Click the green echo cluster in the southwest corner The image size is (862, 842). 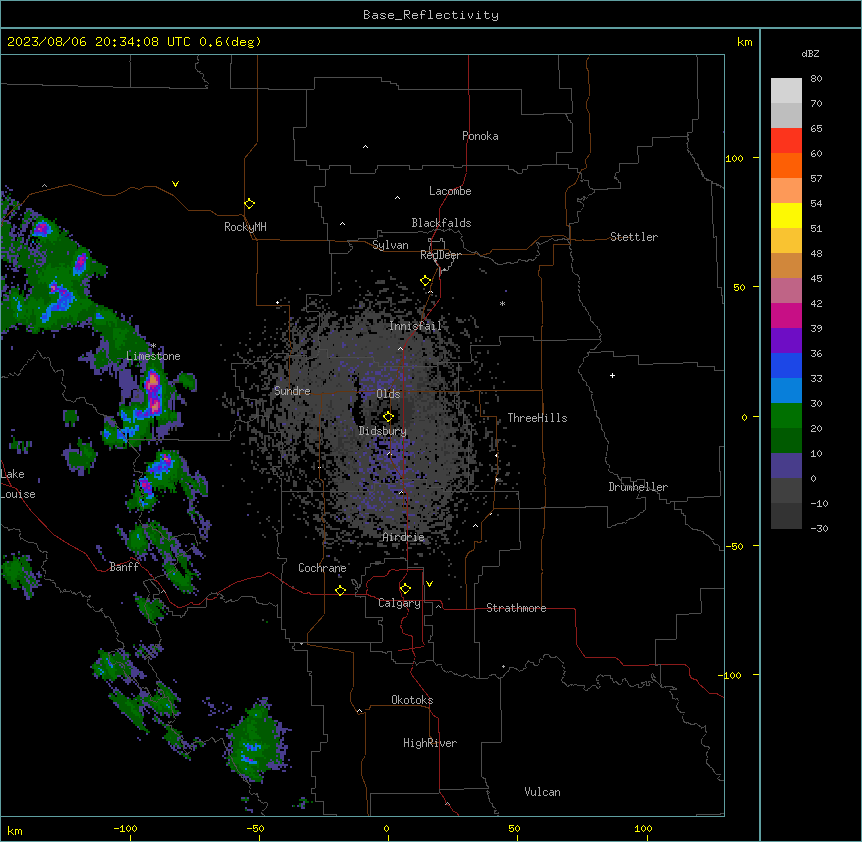[256, 742]
